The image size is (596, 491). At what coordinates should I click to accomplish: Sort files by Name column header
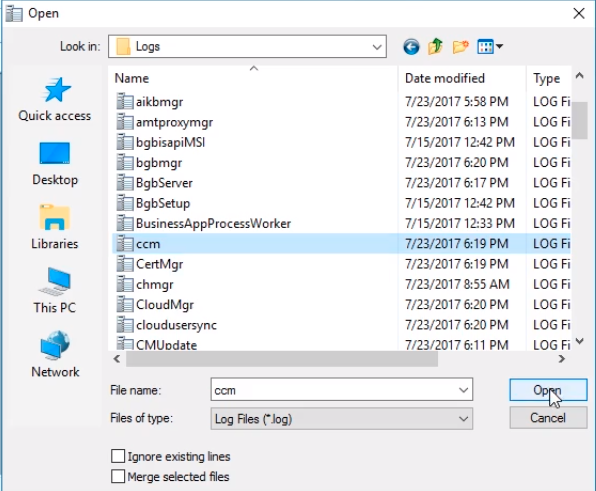tap(253, 78)
